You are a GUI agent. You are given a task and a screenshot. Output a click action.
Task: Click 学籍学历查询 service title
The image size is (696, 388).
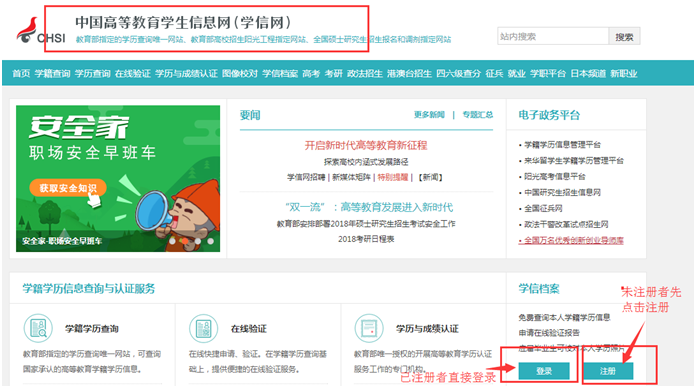91,329
